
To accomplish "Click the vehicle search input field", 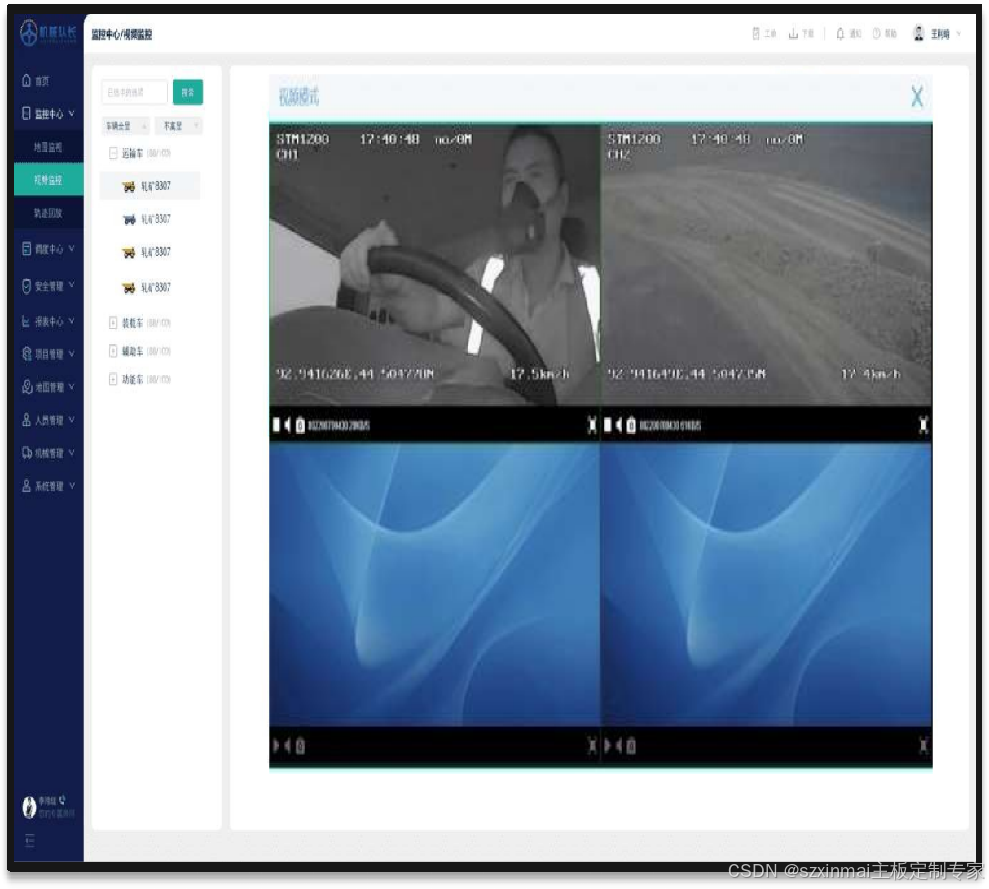I will pos(134,92).
